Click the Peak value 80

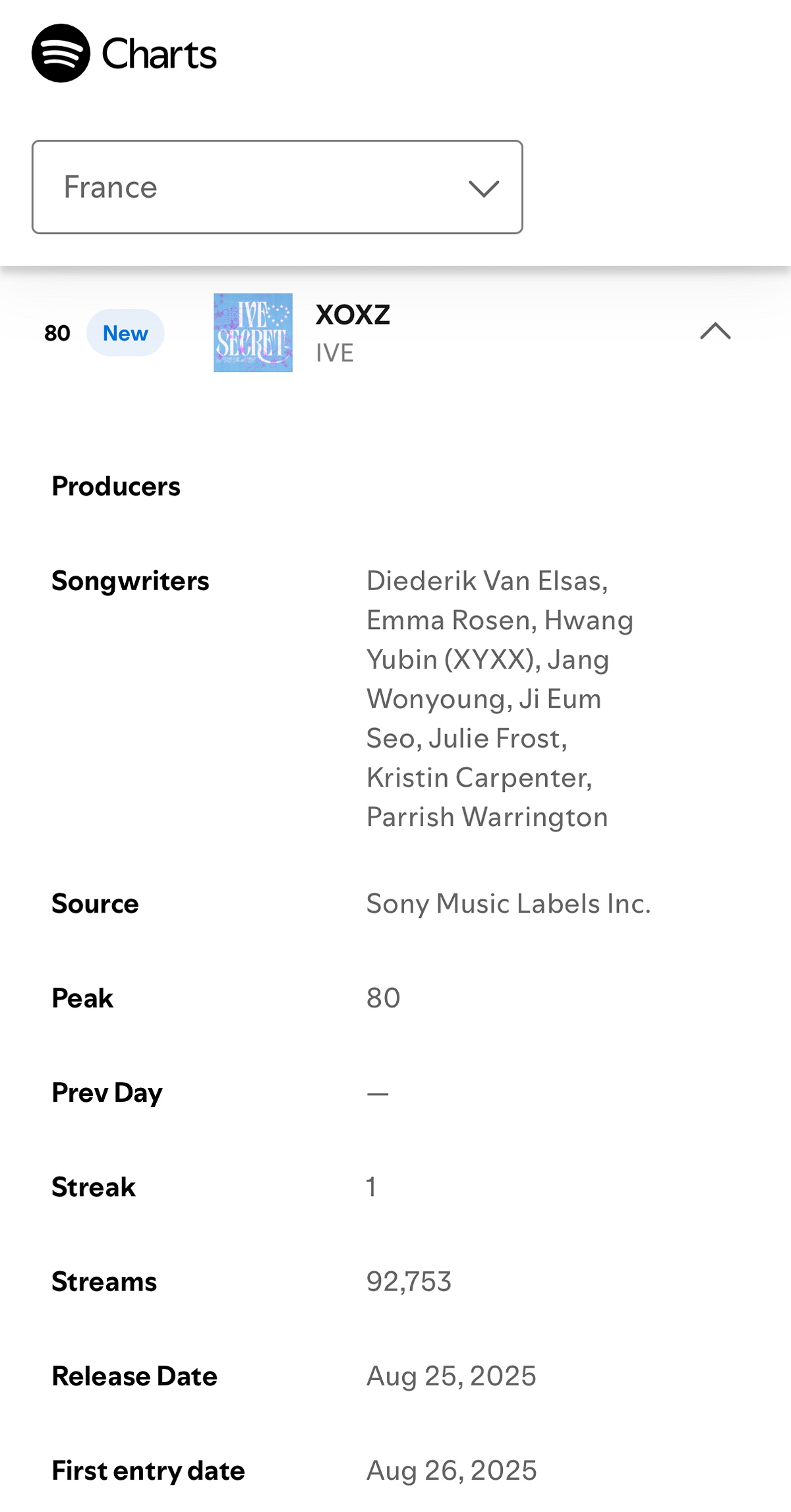pyautogui.click(x=383, y=998)
